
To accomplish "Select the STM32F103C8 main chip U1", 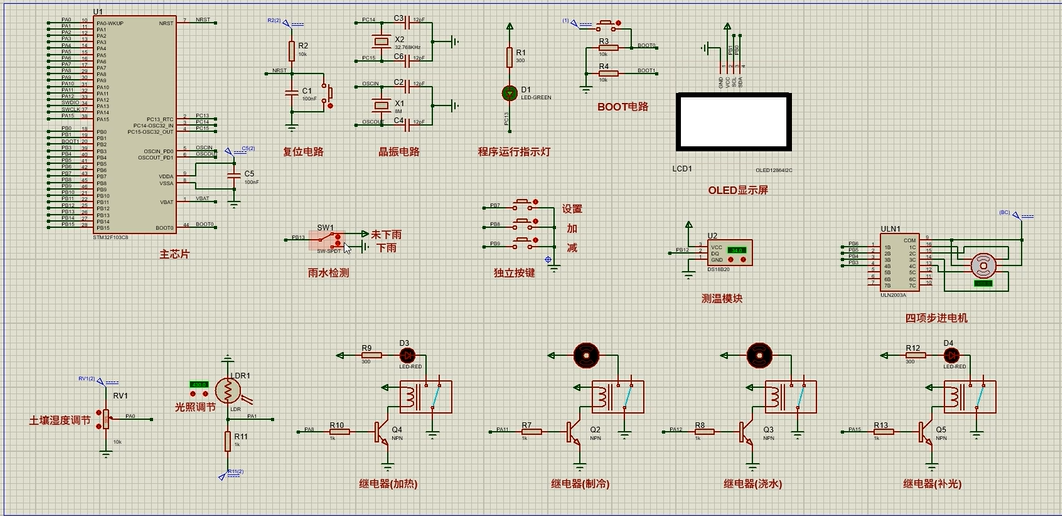I will [135, 124].
